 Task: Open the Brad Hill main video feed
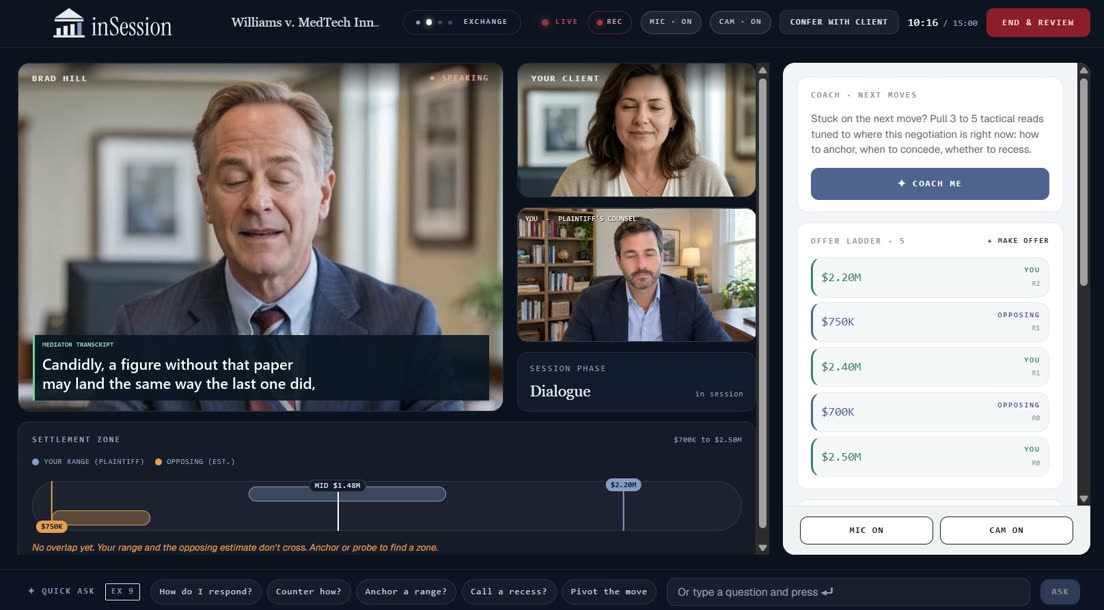point(261,237)
